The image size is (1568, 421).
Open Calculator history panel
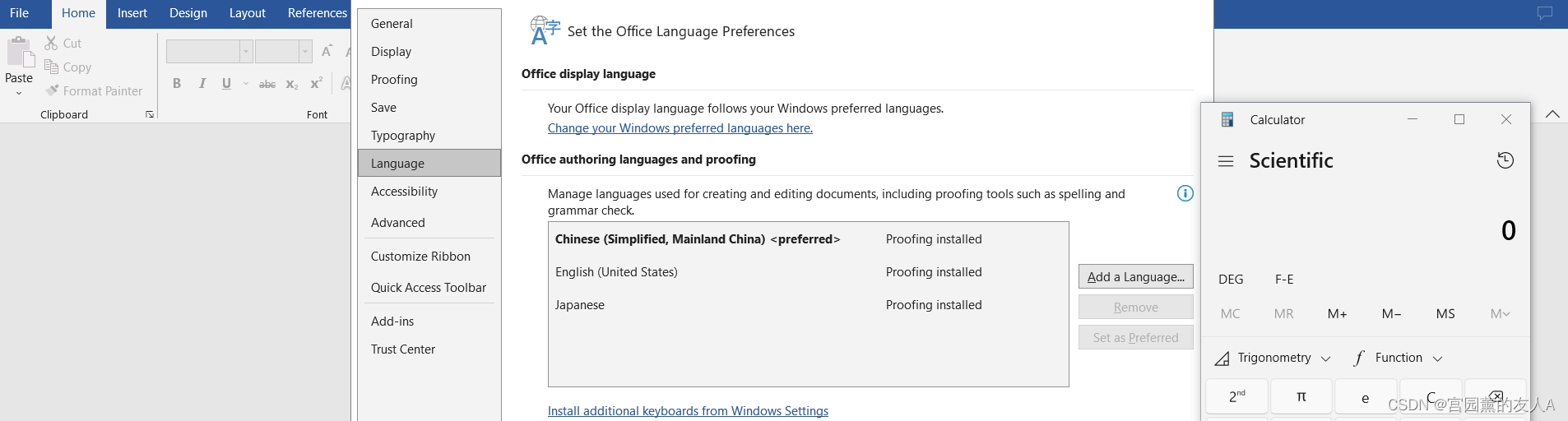click(x=1505, y=160)
